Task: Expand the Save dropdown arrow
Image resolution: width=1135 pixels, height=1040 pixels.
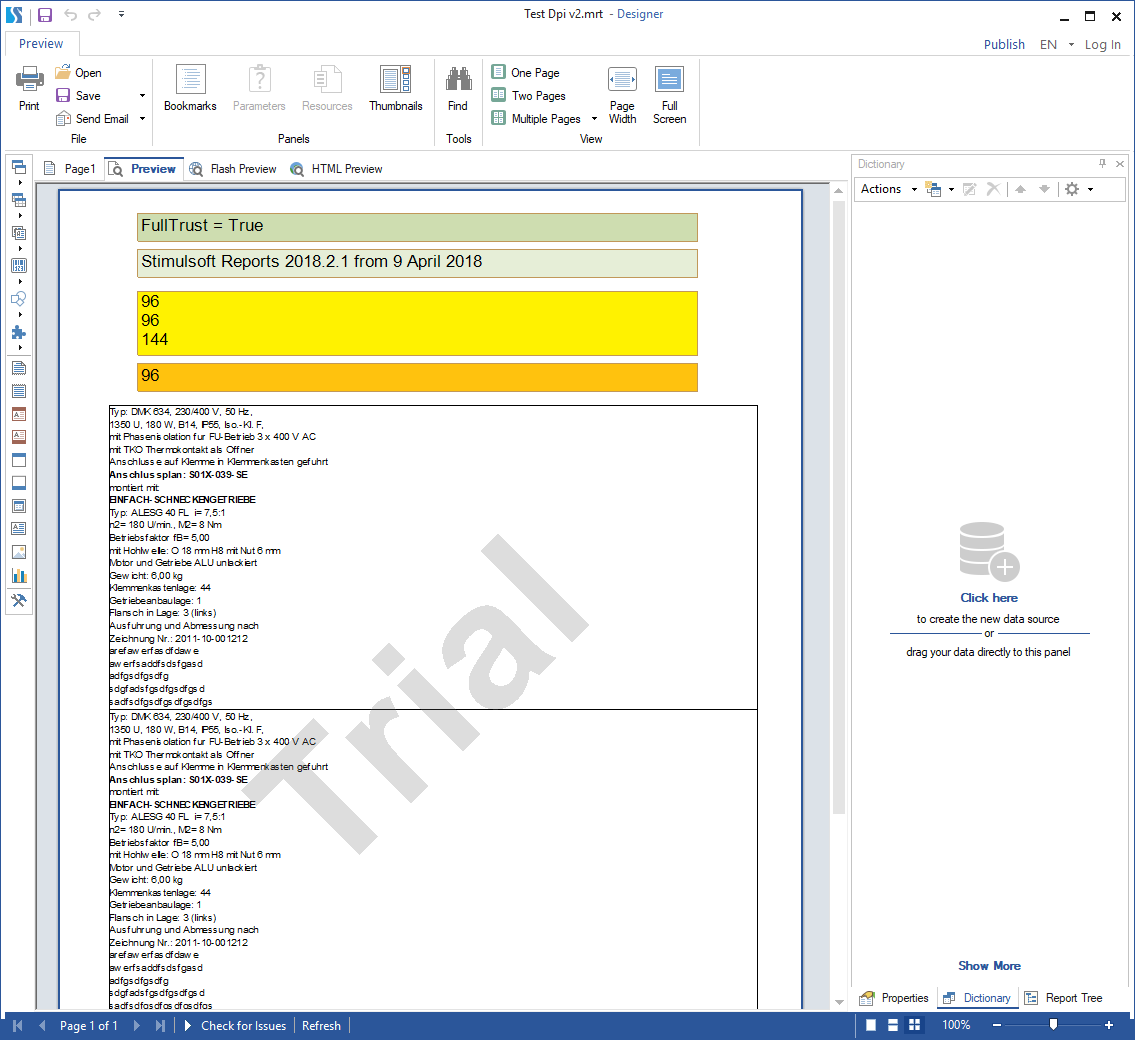Action: click(143, 96)
